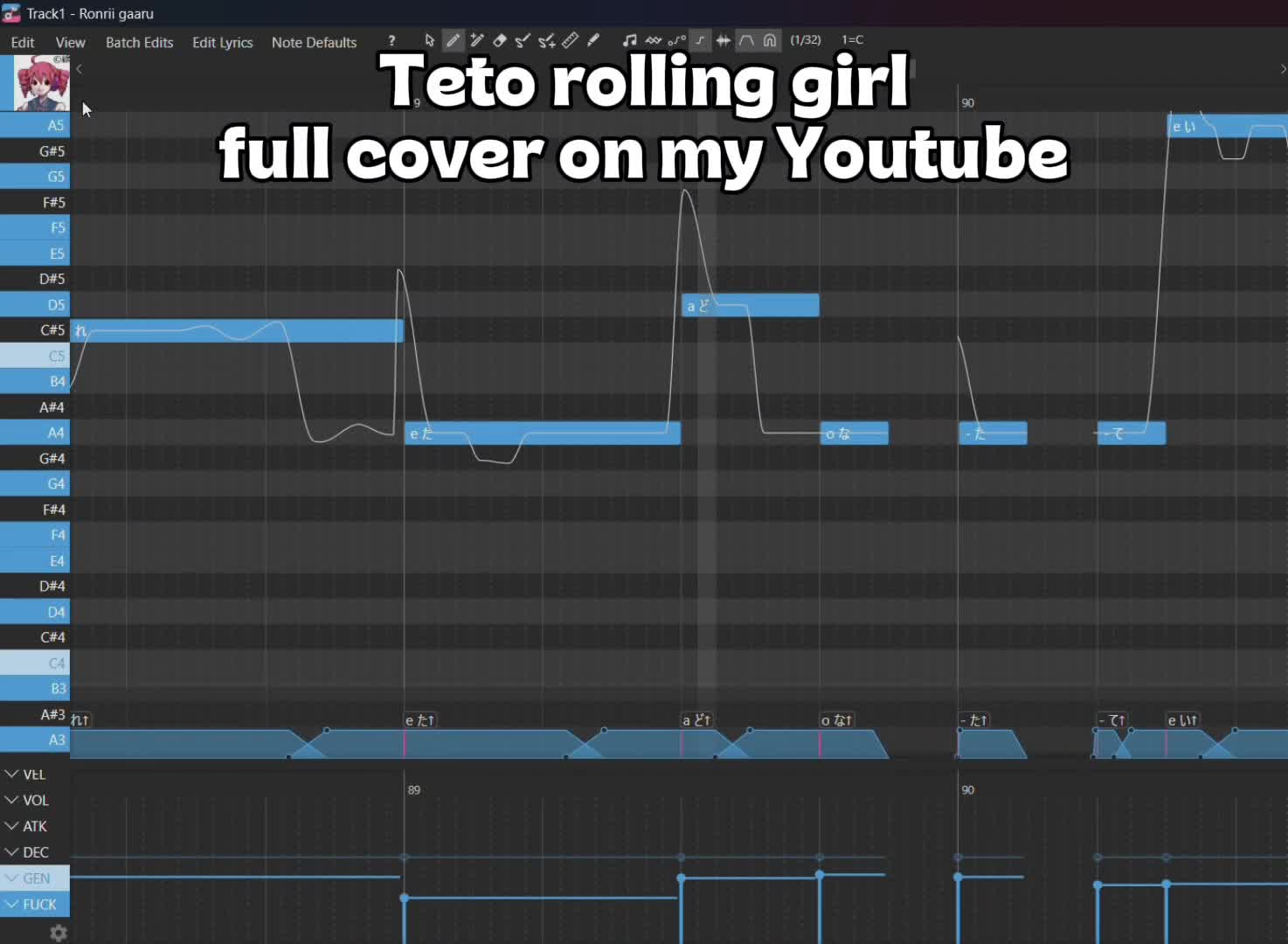Select the FUCK expression row
This screenshot has height=944, width=1288.
(35, 905)
